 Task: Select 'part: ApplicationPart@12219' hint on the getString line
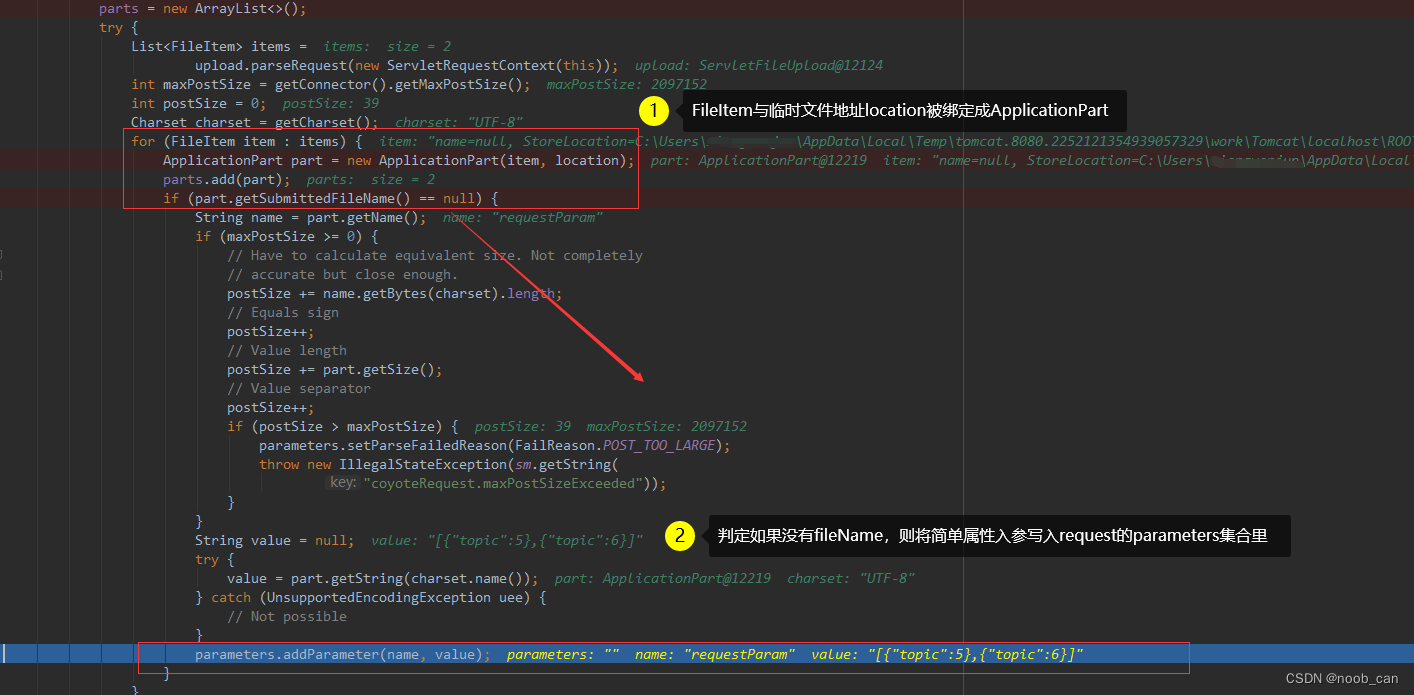tap(663, 578)
